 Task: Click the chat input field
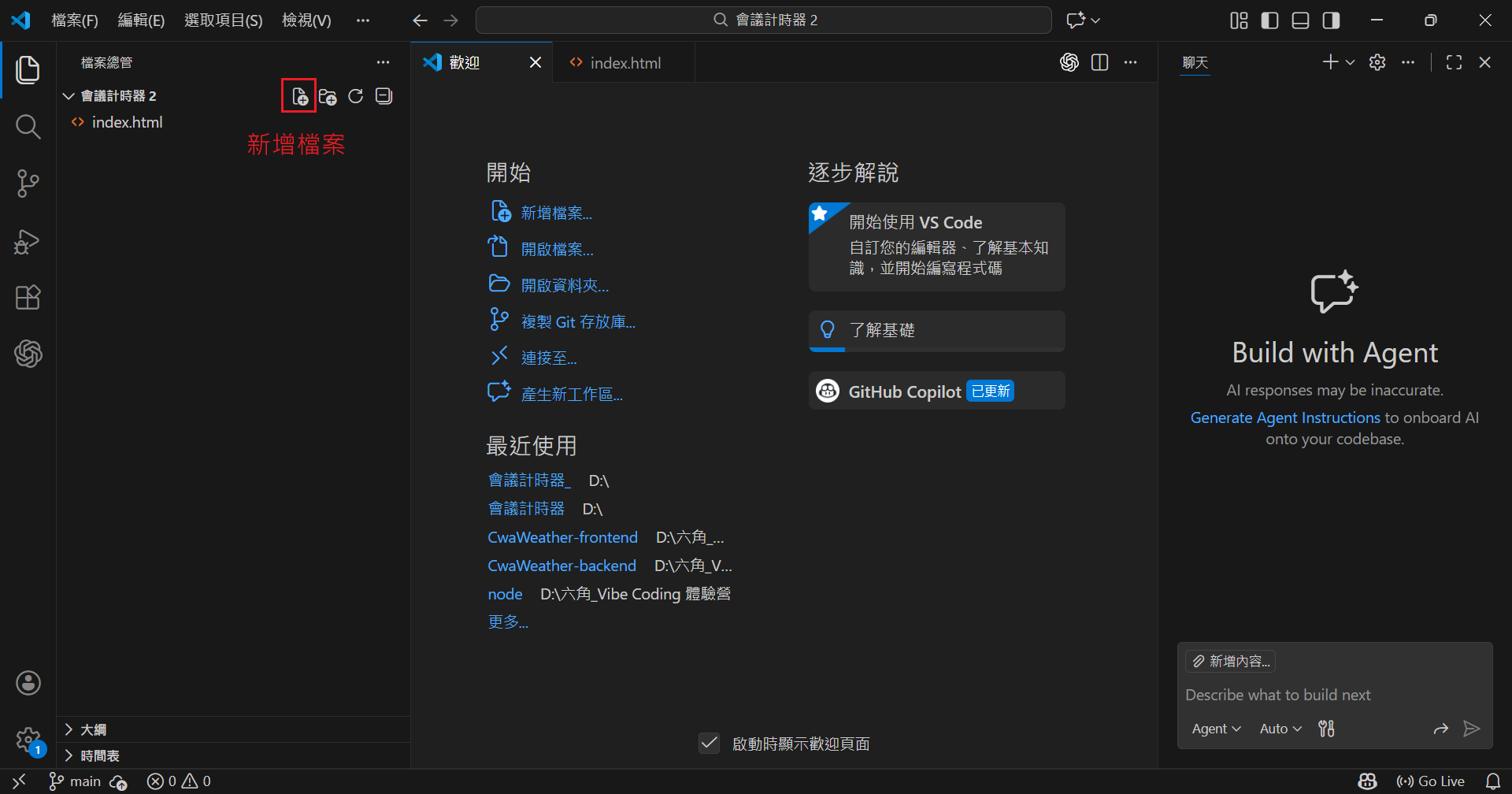tap(1334, 695)
